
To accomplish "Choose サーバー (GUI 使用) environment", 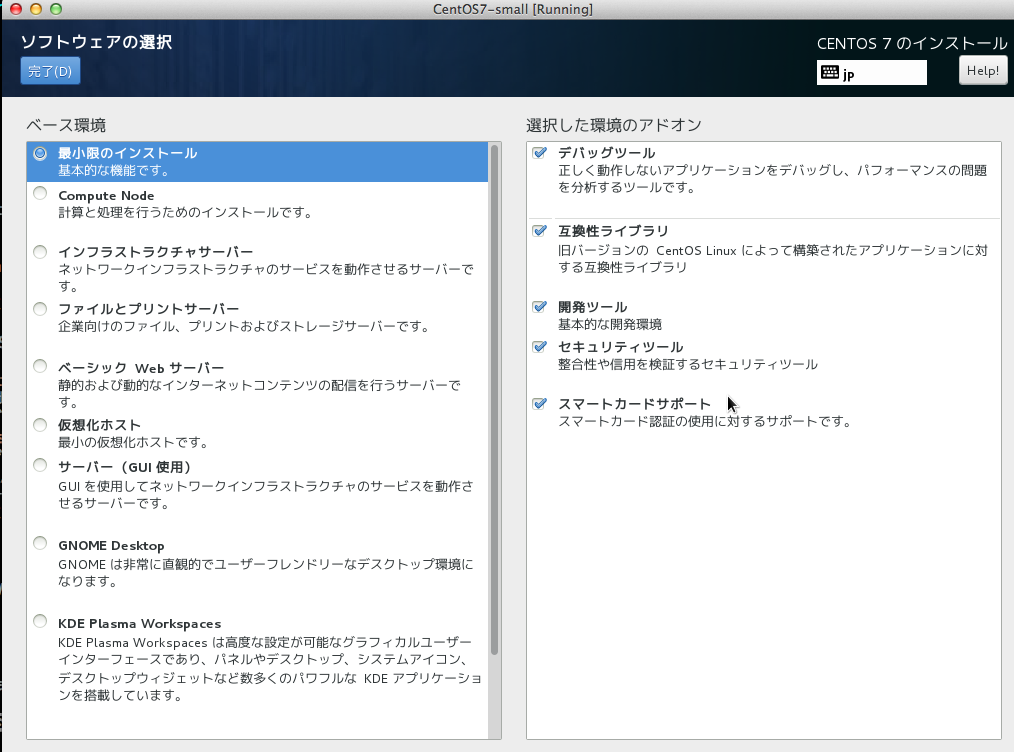I will coord(40,465).
